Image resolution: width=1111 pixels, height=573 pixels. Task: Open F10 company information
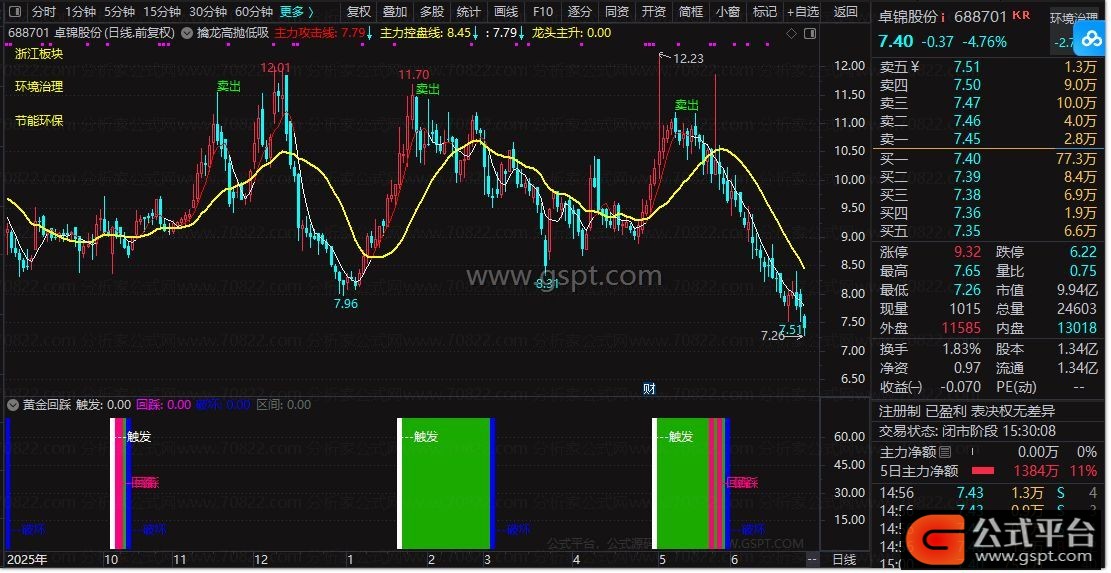(x=543, y=12)
